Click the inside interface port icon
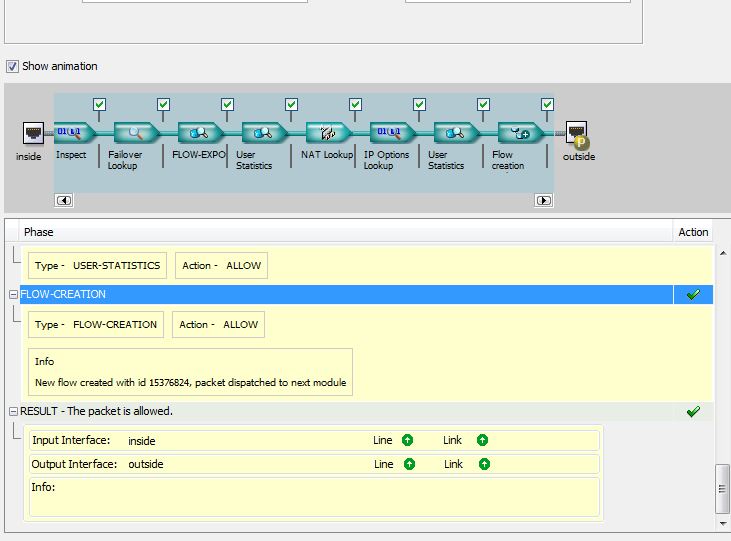This screenshot has height=541, width=731. click(x=33, y=133)
